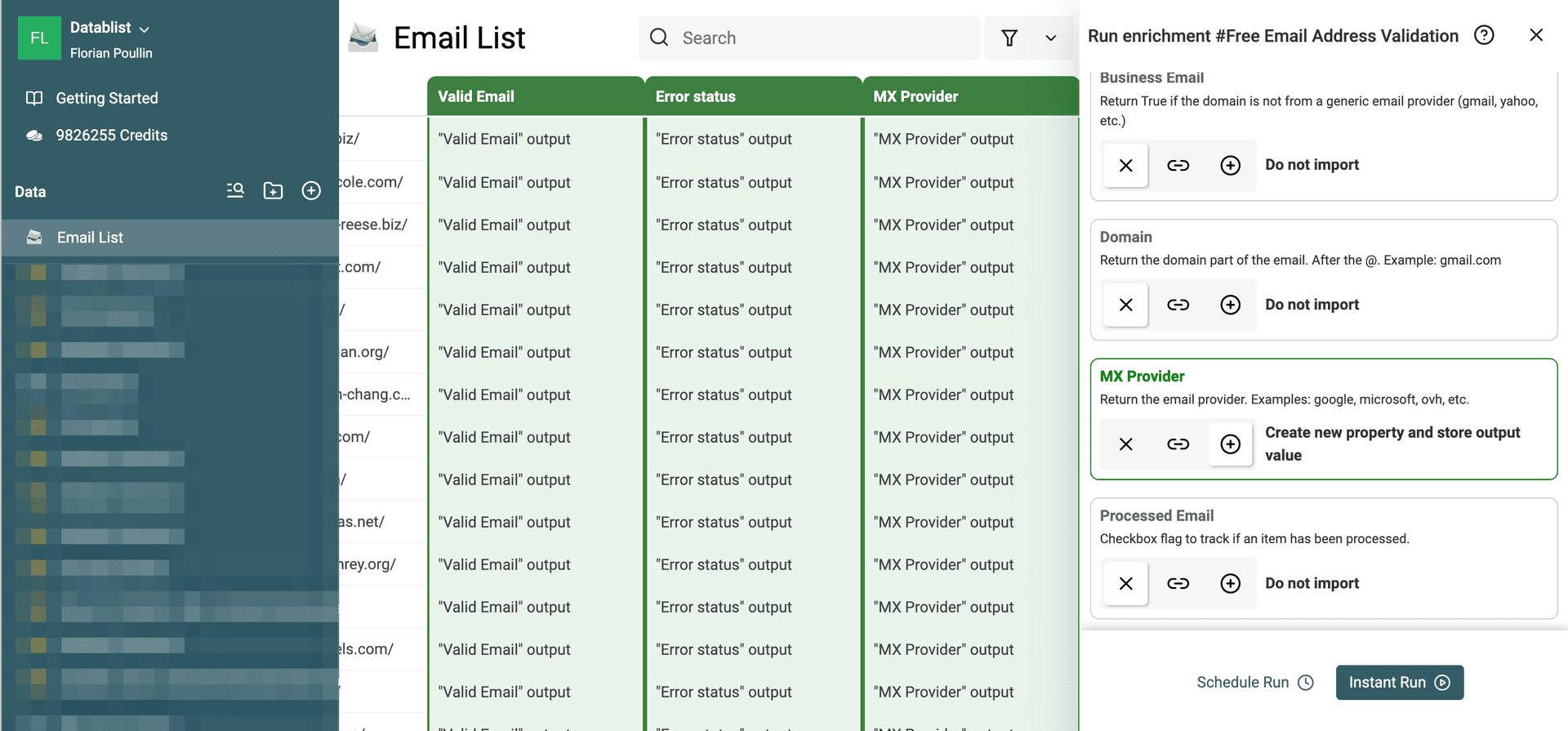Create new property for Business Email
Screen dimensions: 1568x731
tap(1230, 165)
